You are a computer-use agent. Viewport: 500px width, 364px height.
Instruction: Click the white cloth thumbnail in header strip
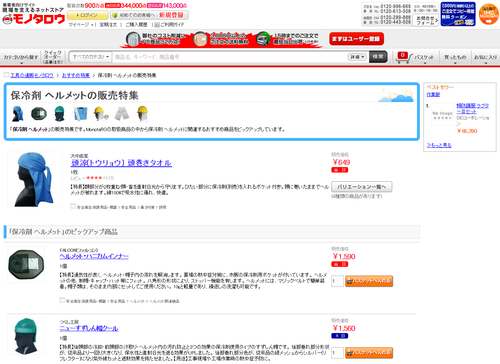(x=122, y=114)
